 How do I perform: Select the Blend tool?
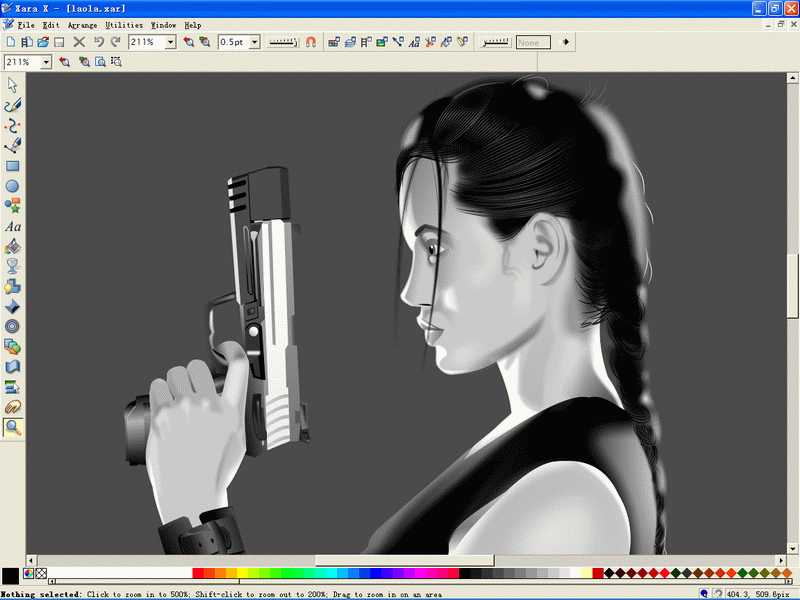point(12,346)
